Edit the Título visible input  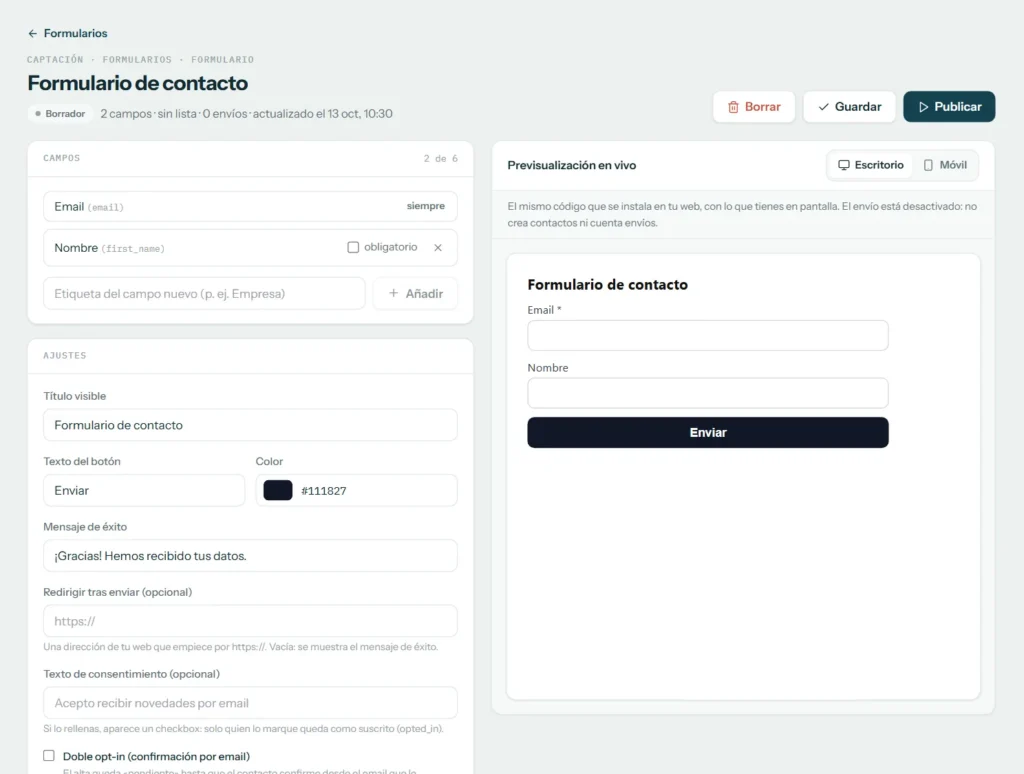[x=250, y=425]
